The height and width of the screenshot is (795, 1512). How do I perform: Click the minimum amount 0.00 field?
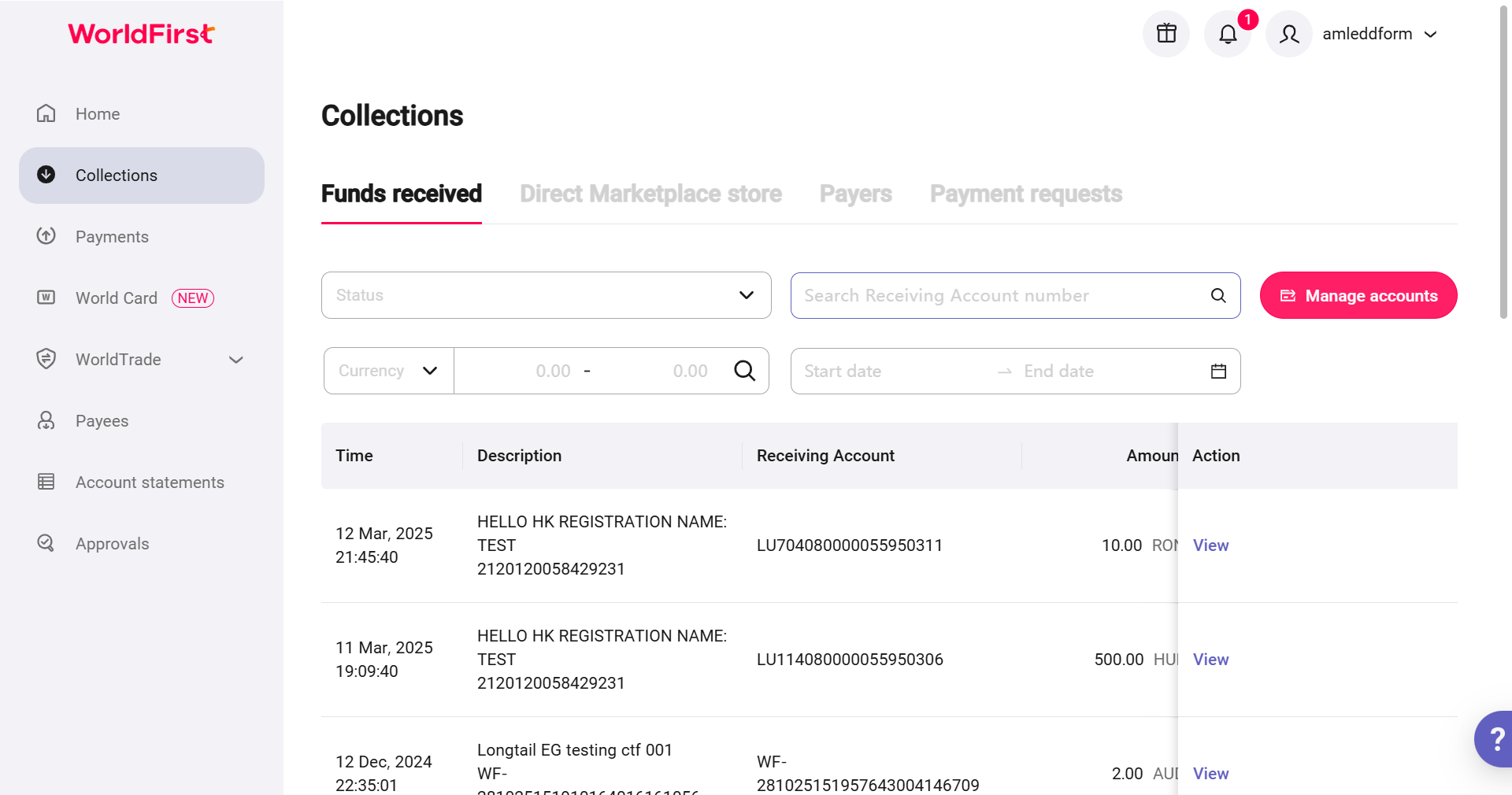(x=520, y=371)
